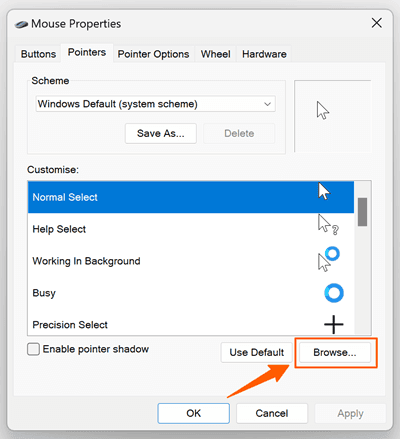Viewport: 400px width, 439px height.
Task: Click the Customise list scrollbar thumb
Action: click(x=362, y=212)
